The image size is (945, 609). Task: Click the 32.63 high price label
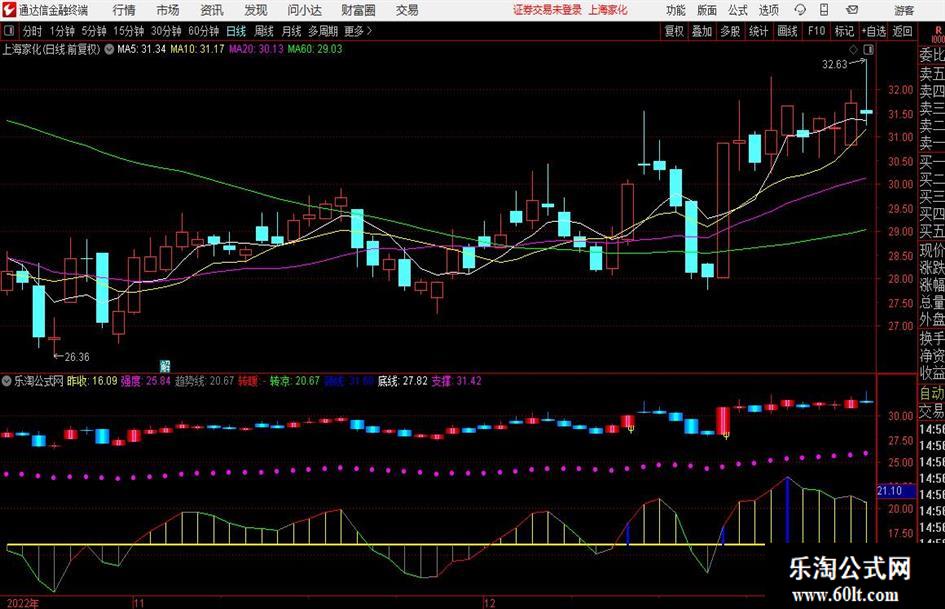(834, 65)
